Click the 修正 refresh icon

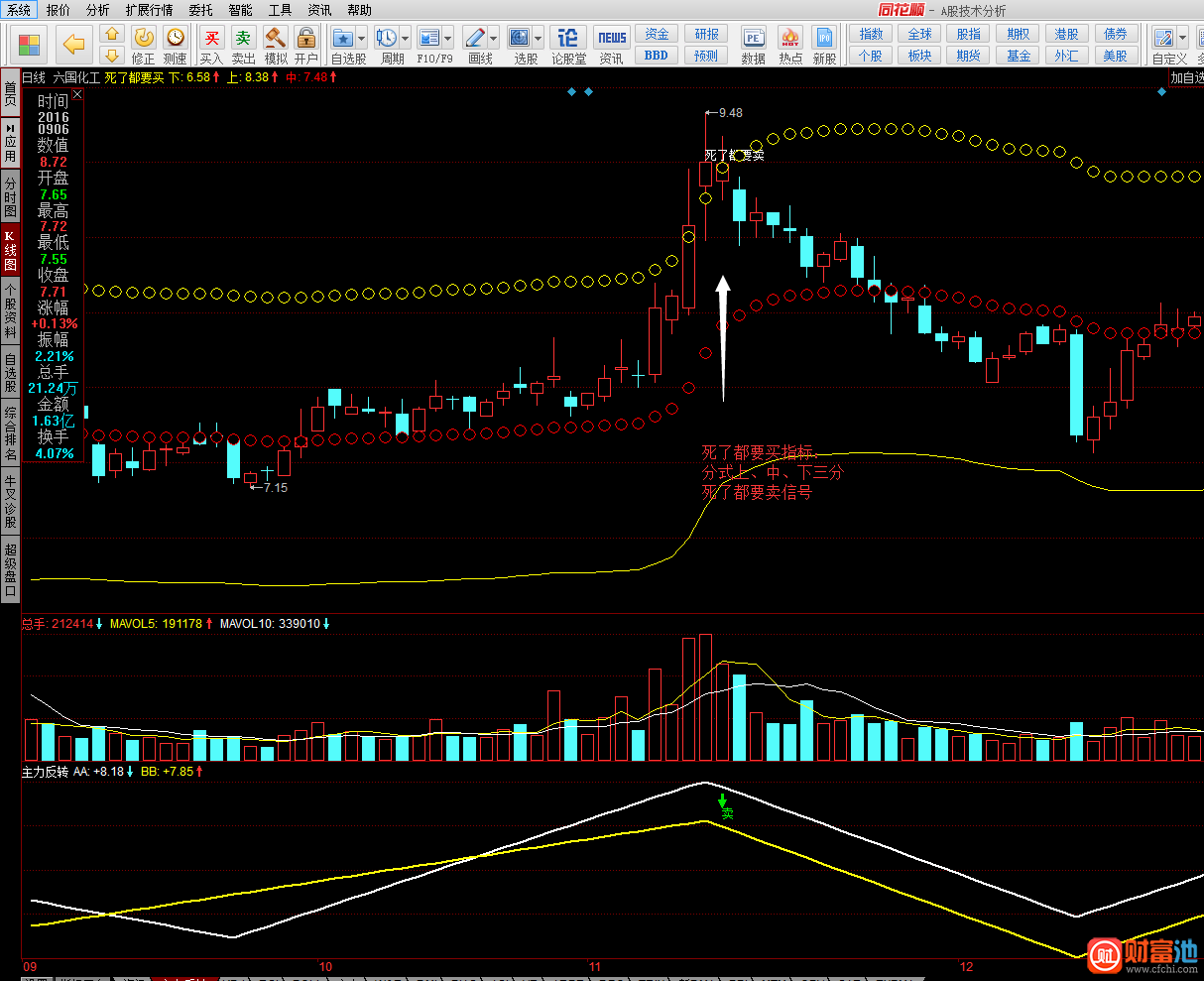tap(144, 38)
